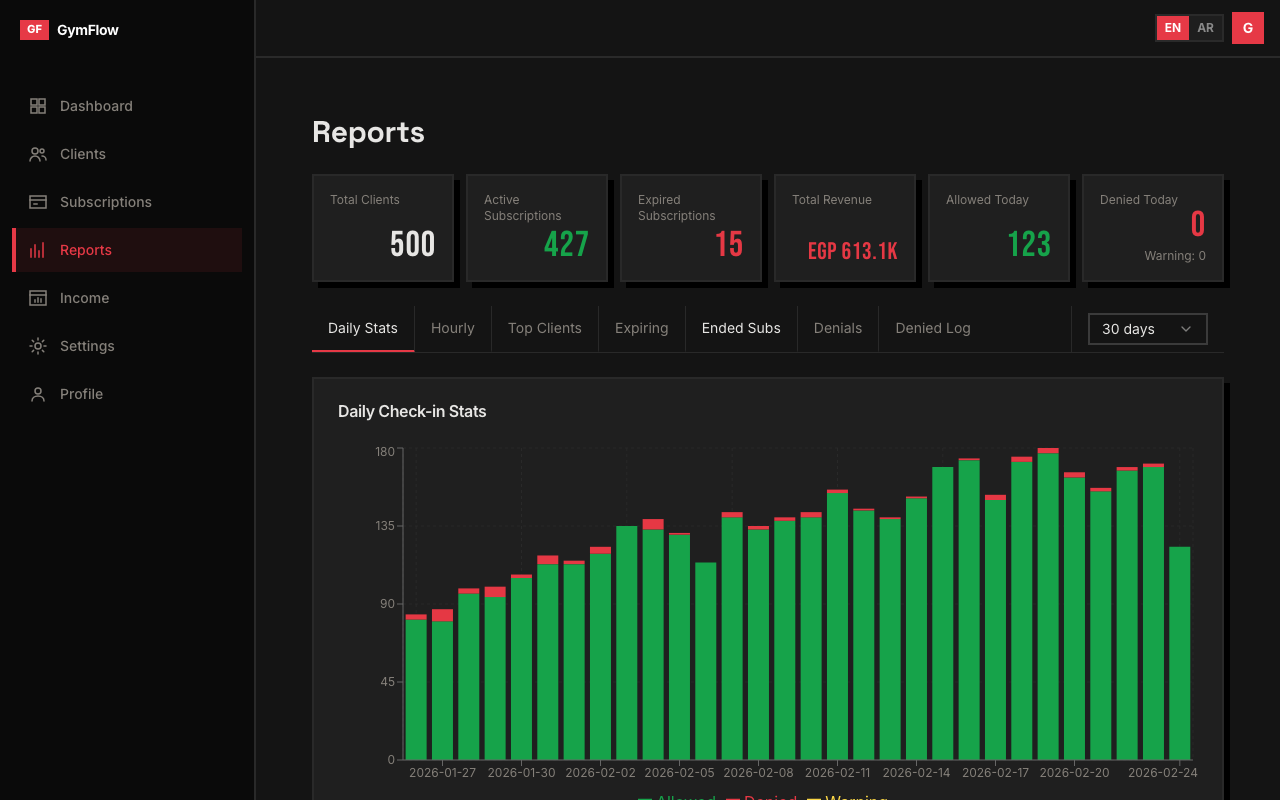1280x800 pixels.
Task: Click the Profile person icon
Action: coord(38,394)
